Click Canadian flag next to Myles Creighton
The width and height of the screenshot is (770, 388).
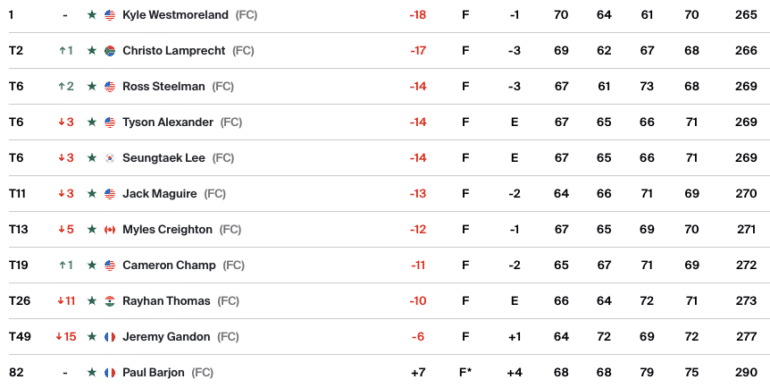110,229
